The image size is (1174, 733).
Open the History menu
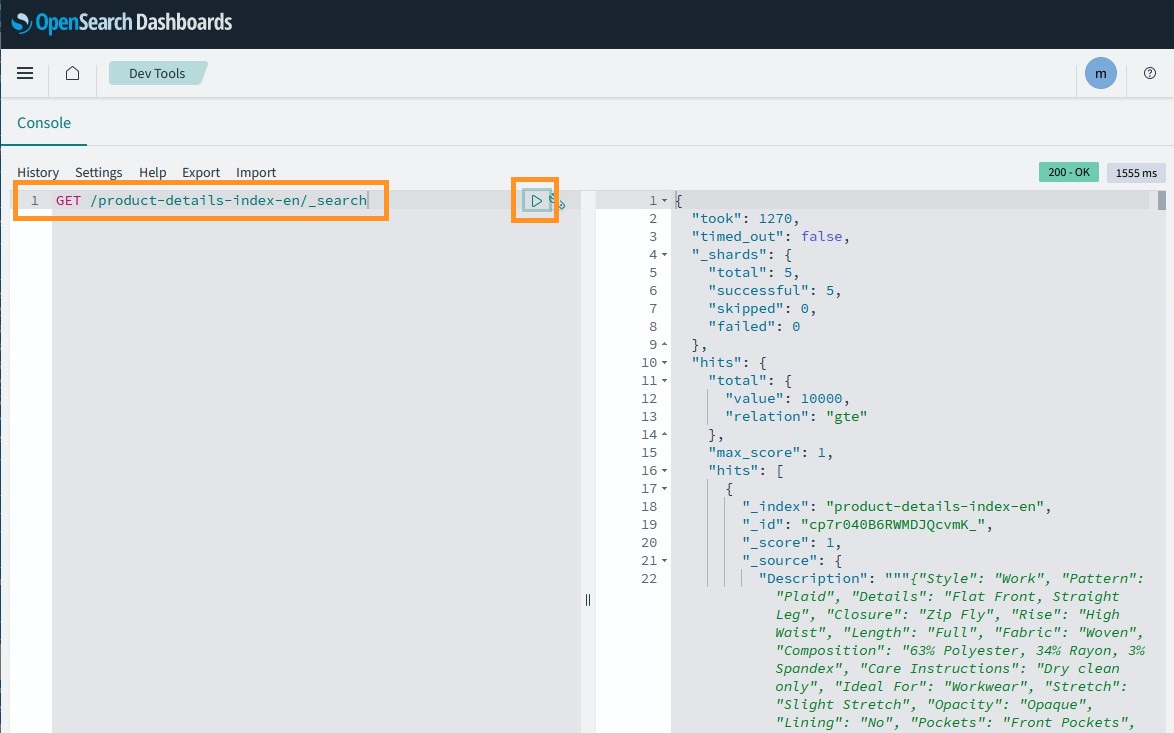coord(38,172)
